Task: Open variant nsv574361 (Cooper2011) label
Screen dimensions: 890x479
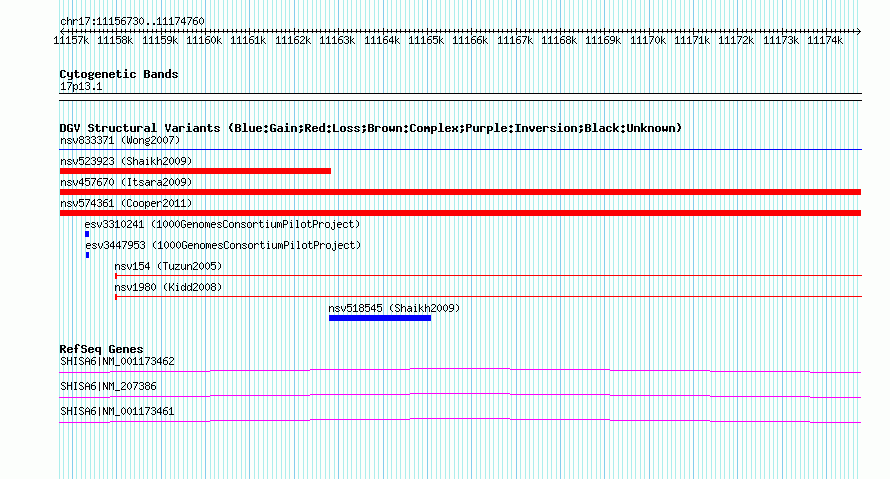Action: [126, 203]
